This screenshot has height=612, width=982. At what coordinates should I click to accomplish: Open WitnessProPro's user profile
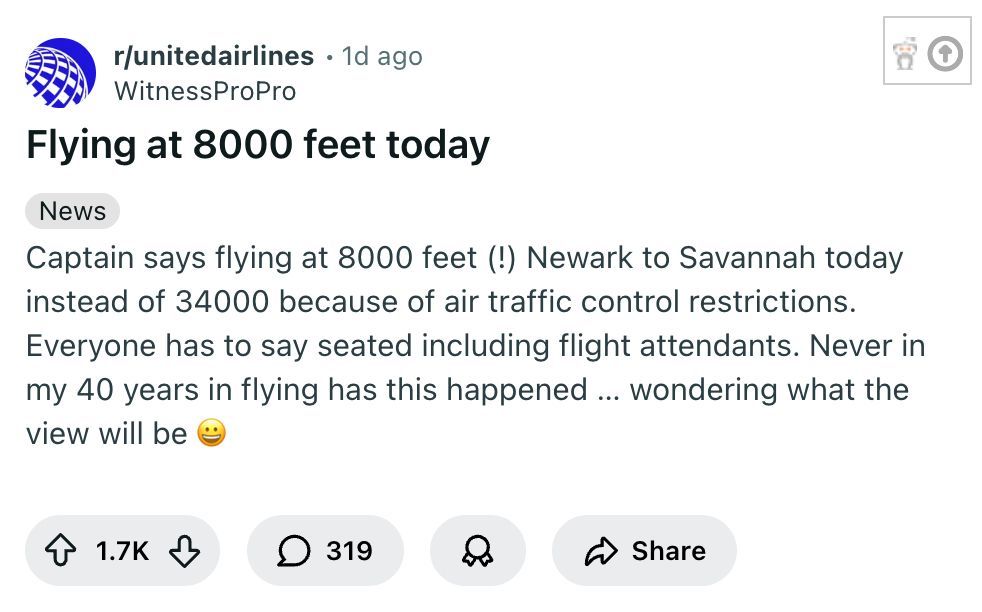[206, 91]
